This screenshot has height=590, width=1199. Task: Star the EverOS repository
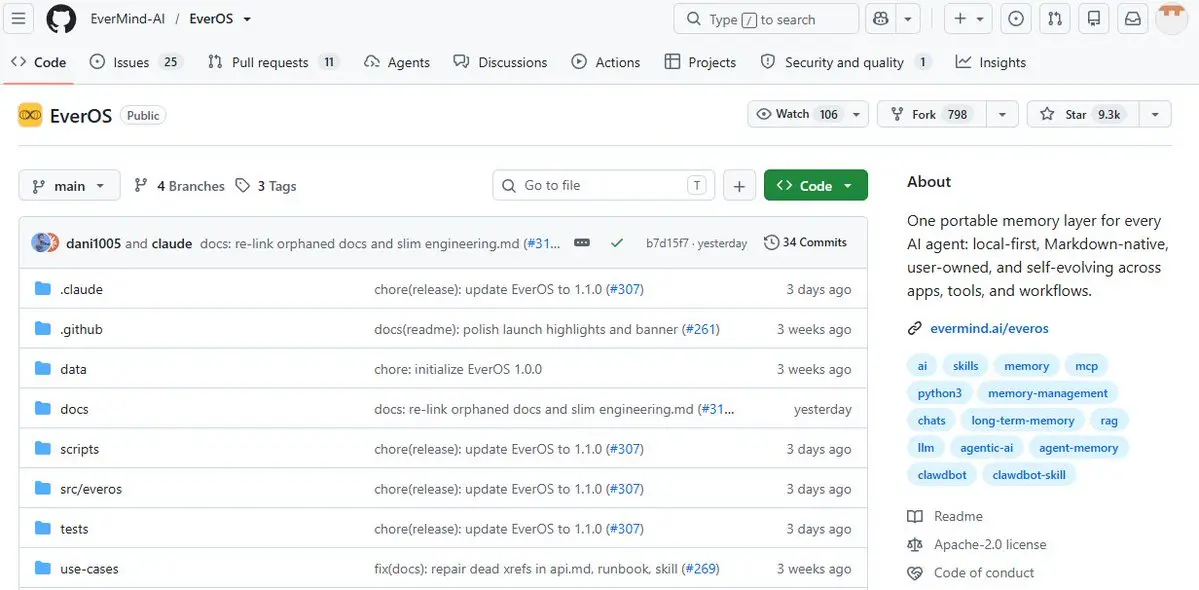click(1083, 115)
